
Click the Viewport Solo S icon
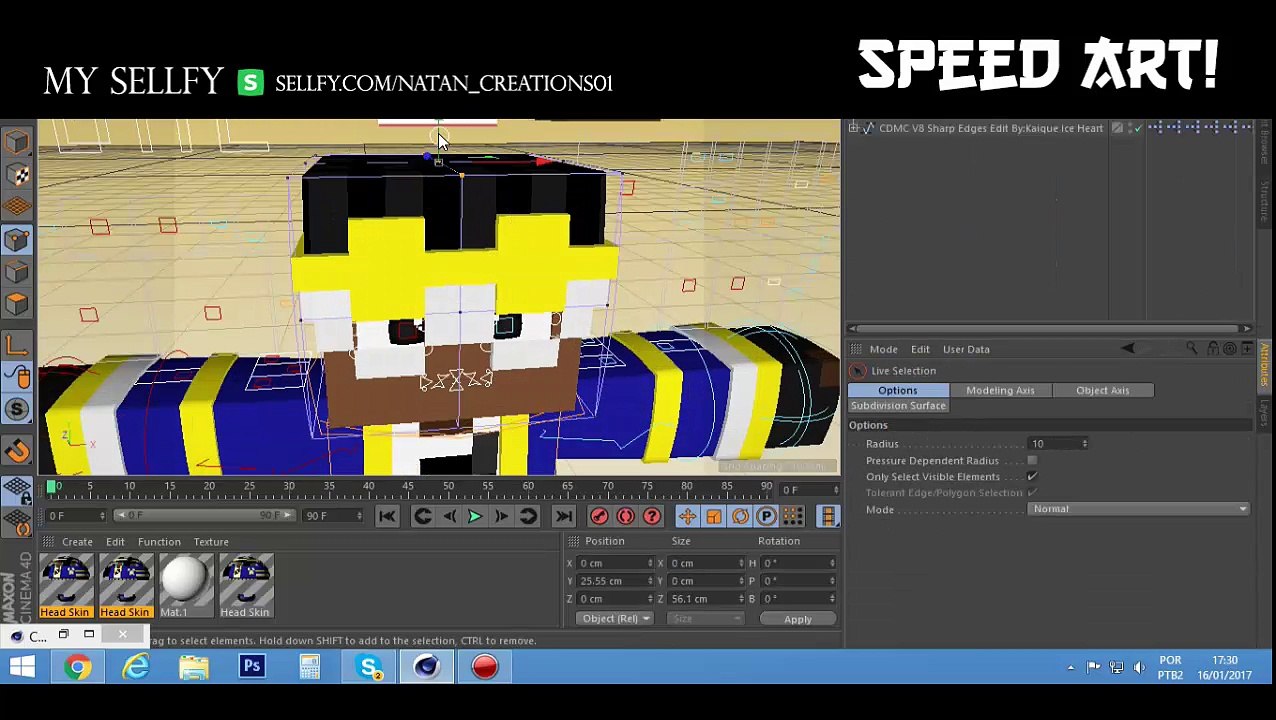tap(17, 409)
